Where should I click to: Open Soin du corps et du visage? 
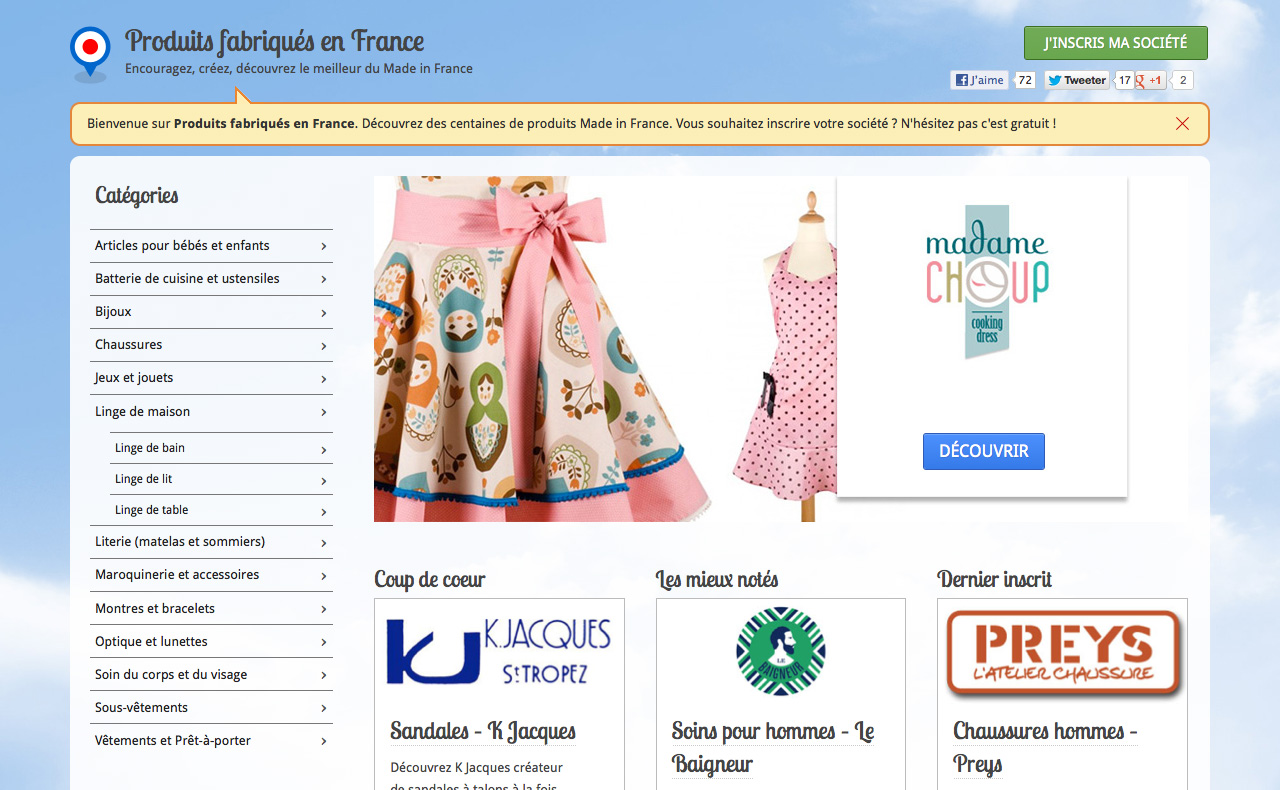[211, 675]
